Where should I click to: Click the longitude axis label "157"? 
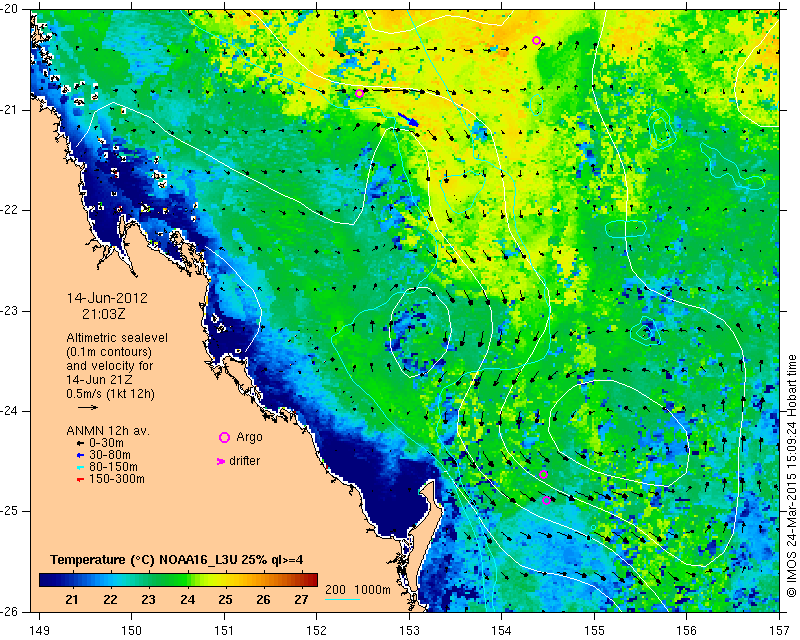779,630
